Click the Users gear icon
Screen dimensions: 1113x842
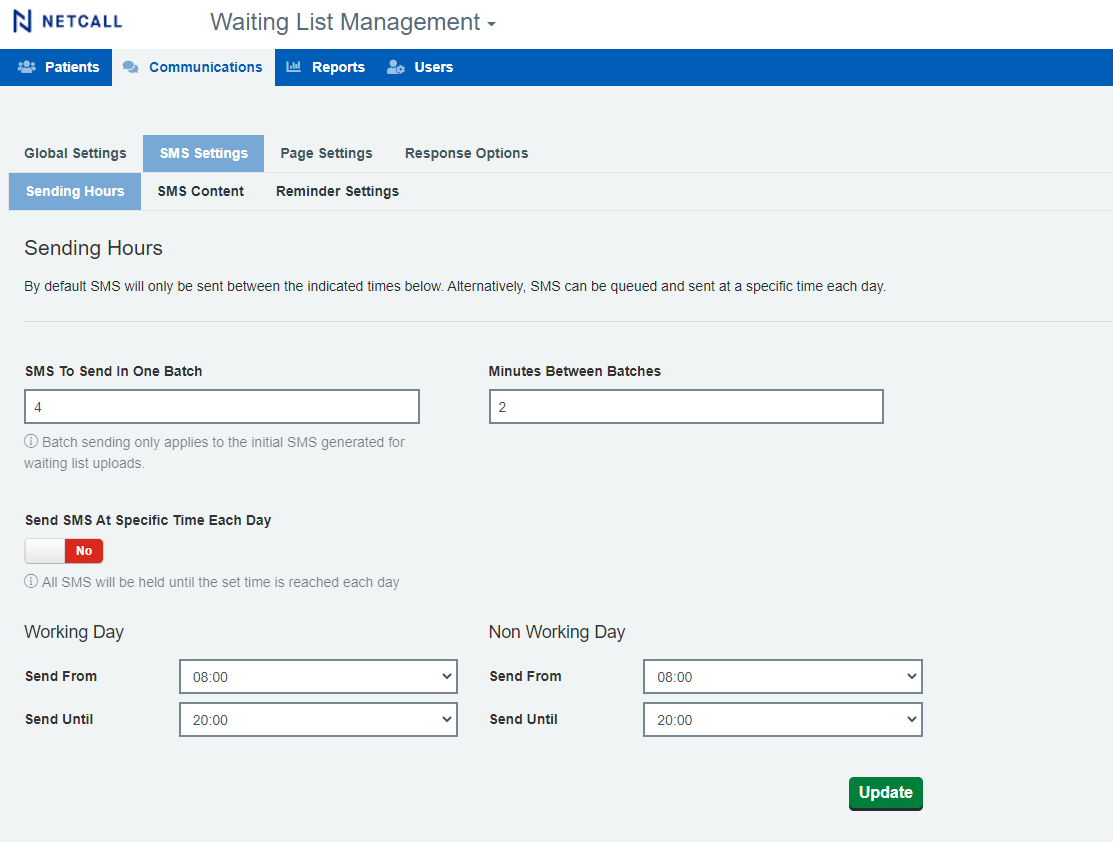point(396,67)
